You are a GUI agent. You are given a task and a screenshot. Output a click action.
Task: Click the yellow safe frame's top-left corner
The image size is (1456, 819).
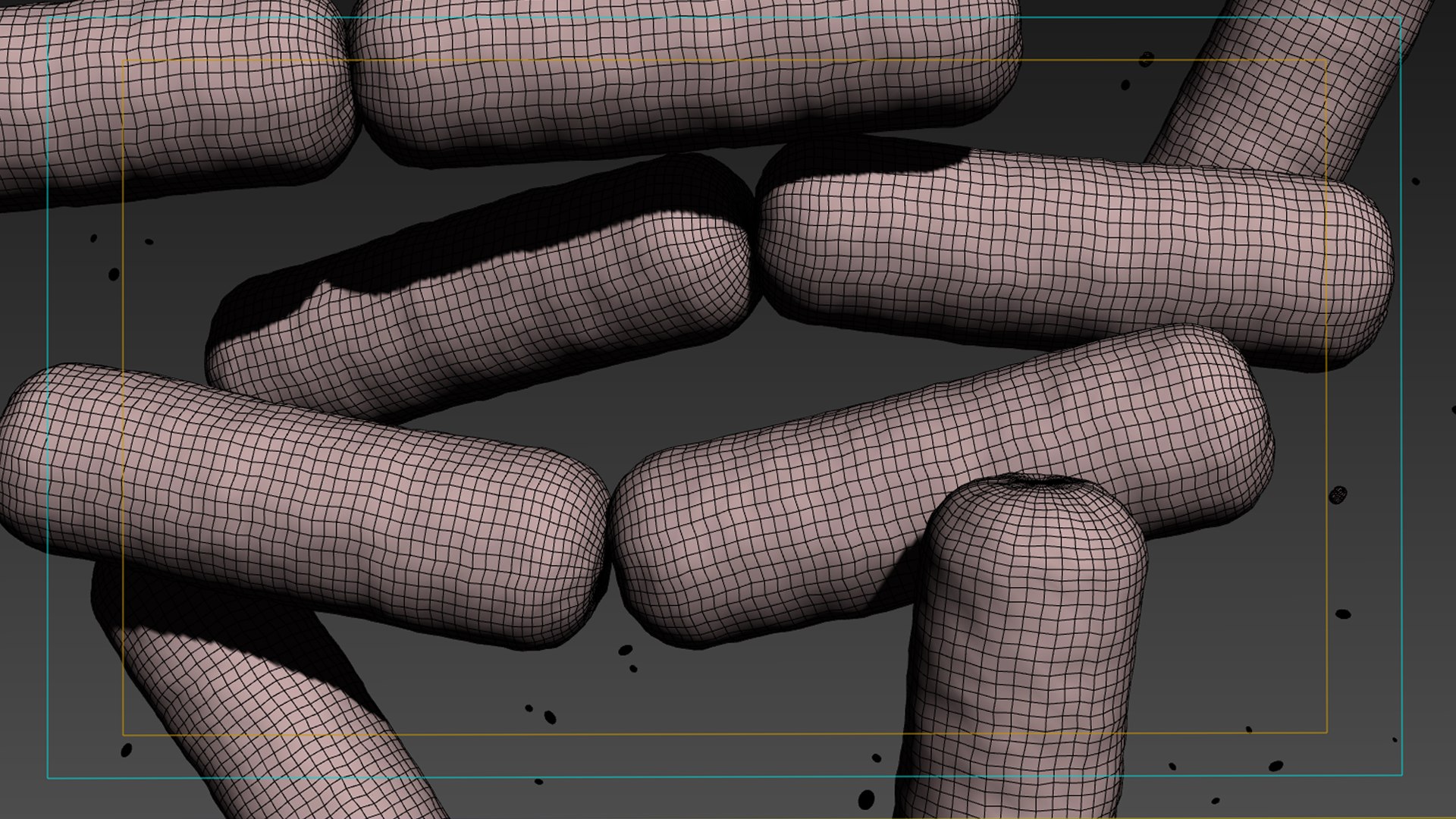[124, 61]
